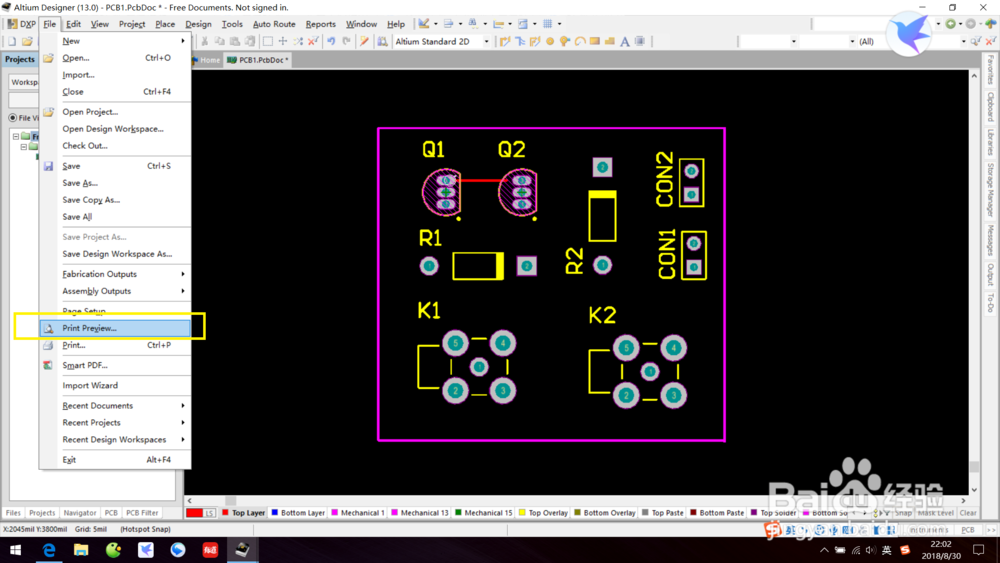The width and height of the screenshot is (1000, 563).
Task: Click the Place Component icon
Action: pyautogui.click(x=640, y=41)
